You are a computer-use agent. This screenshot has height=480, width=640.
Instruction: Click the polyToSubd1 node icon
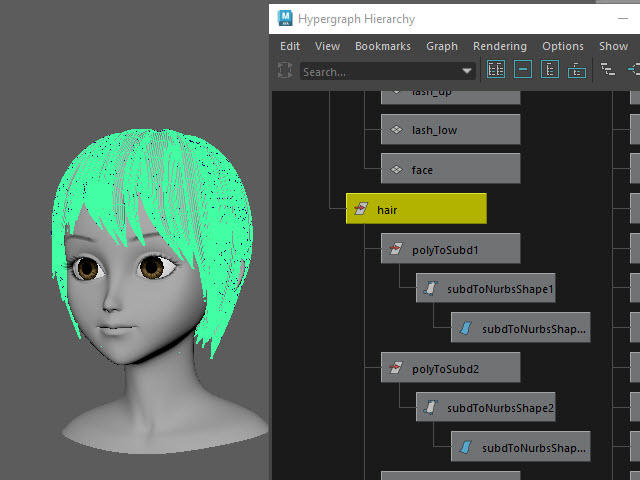(396, 249)
